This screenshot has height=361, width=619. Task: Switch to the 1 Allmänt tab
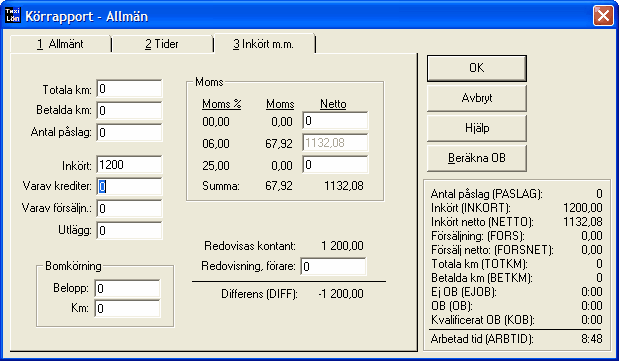coord(60,44)
